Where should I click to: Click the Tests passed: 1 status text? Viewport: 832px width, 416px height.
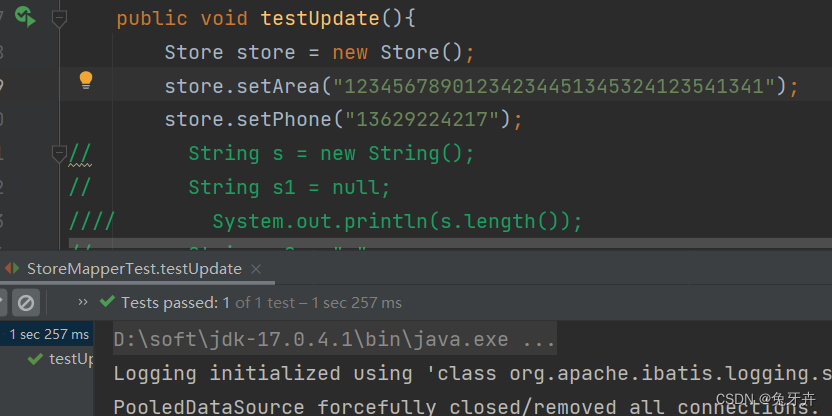176,303
